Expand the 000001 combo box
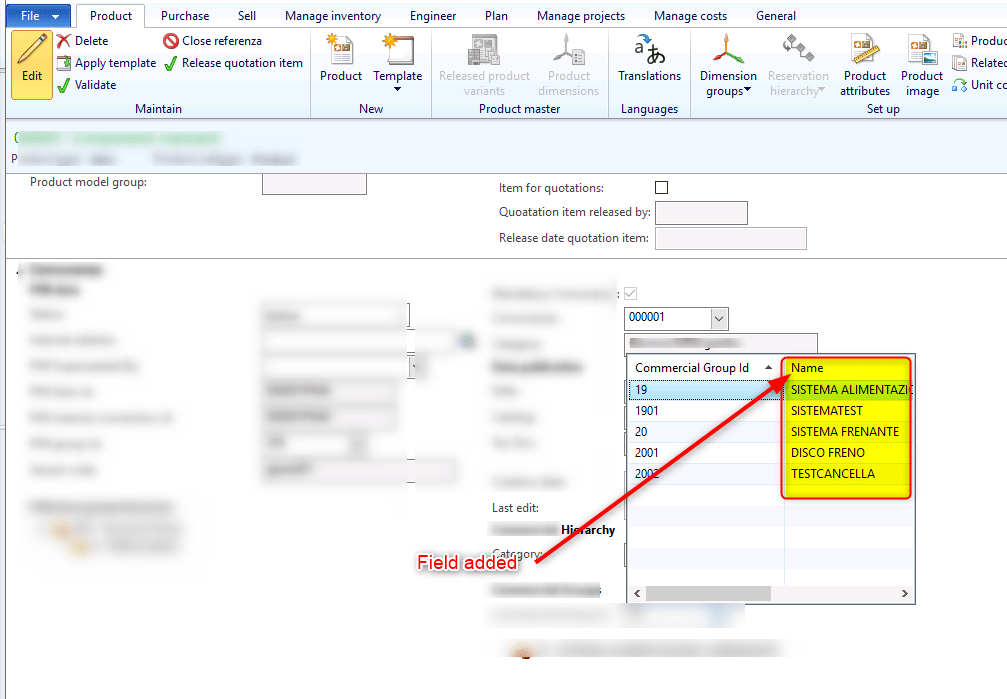Viewport: 1007px width, 699px height. click(x=719, y=318)
